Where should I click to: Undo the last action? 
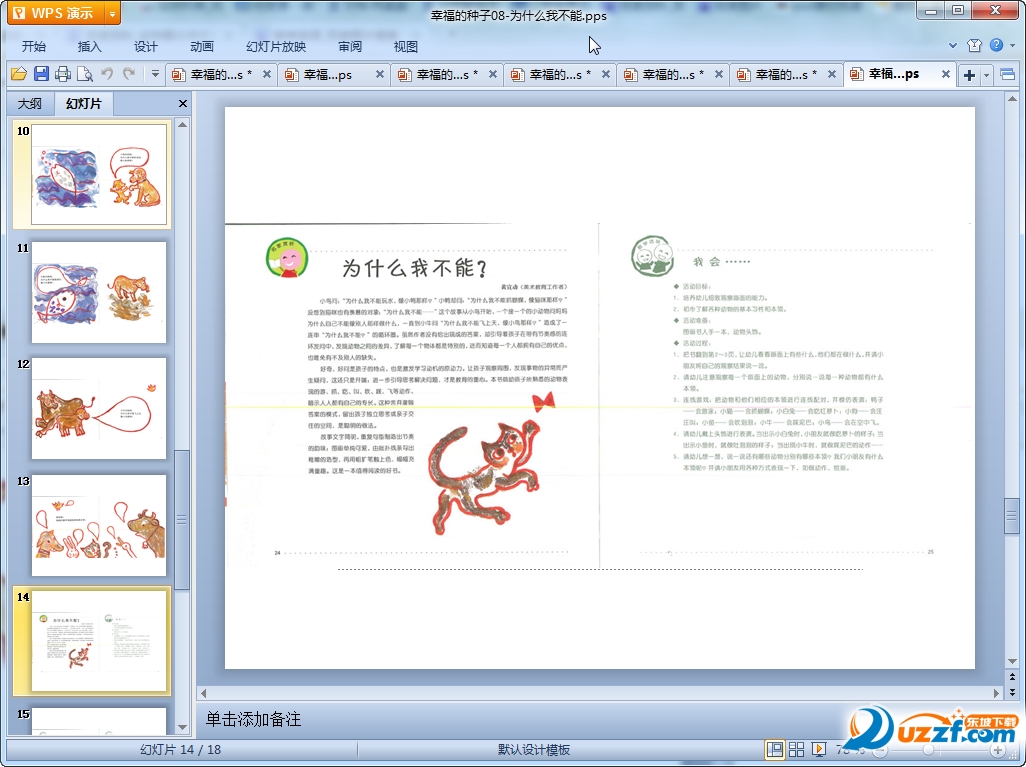coord(107,74)
